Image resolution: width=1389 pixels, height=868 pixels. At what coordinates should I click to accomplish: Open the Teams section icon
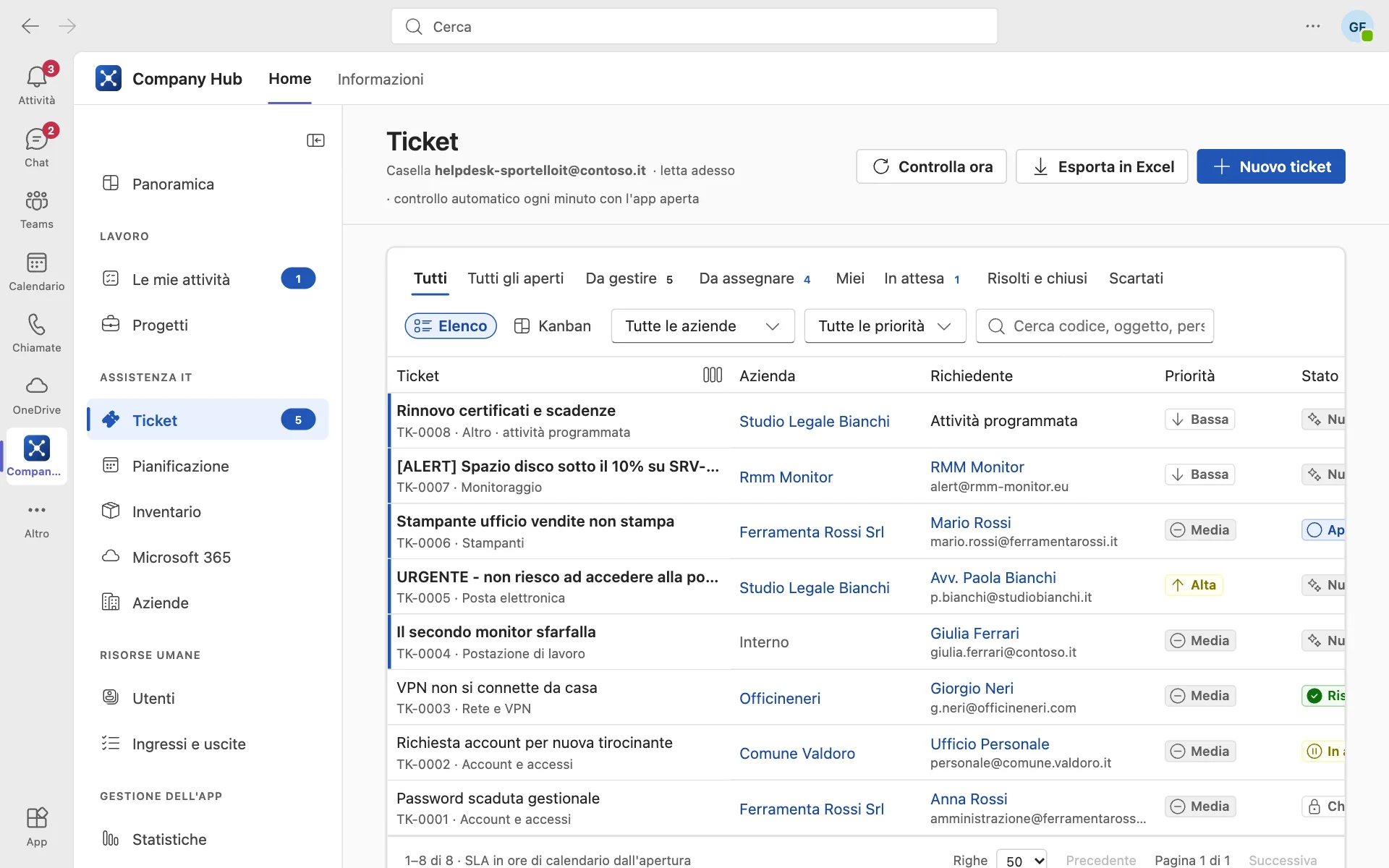point(36,208)
